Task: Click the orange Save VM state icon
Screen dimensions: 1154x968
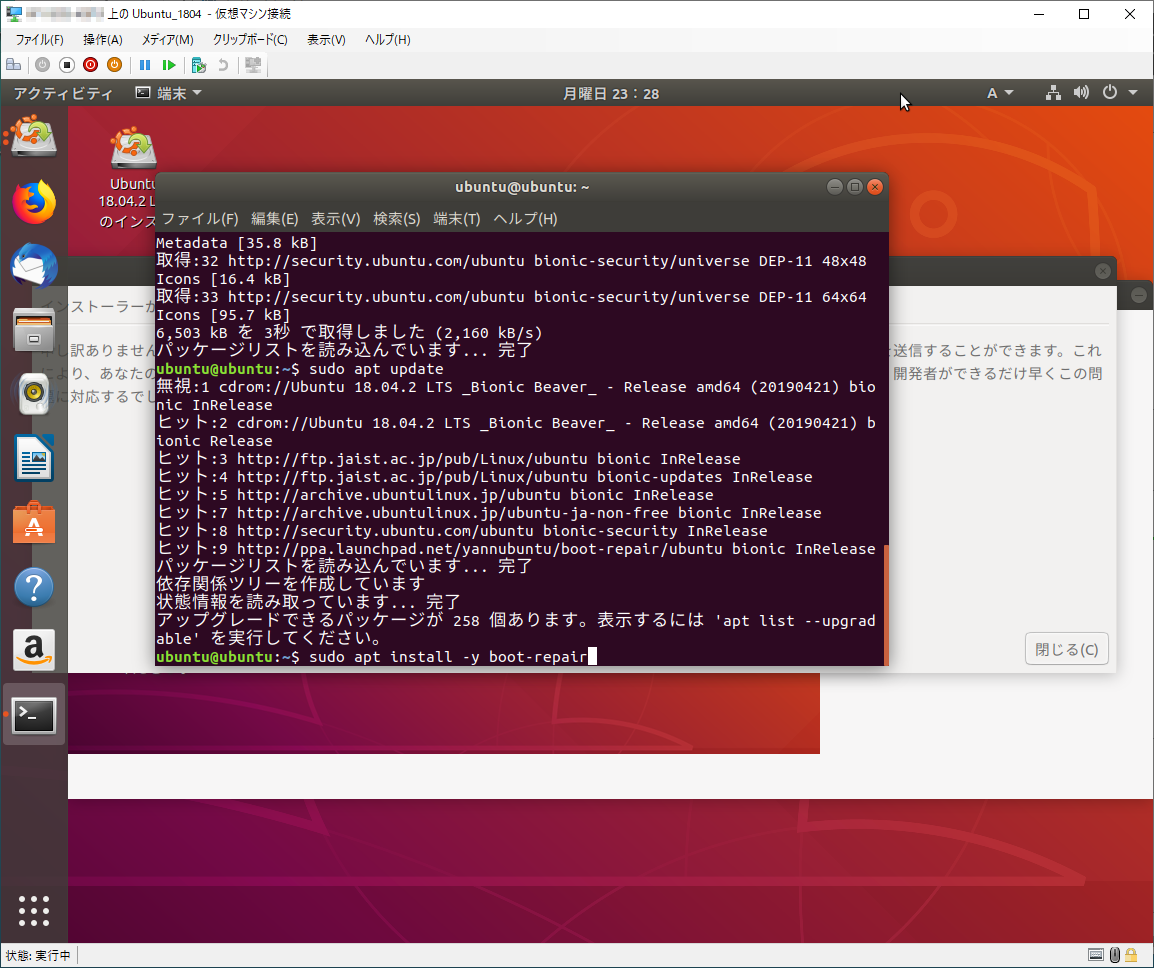Action: [x=114, y=65]
